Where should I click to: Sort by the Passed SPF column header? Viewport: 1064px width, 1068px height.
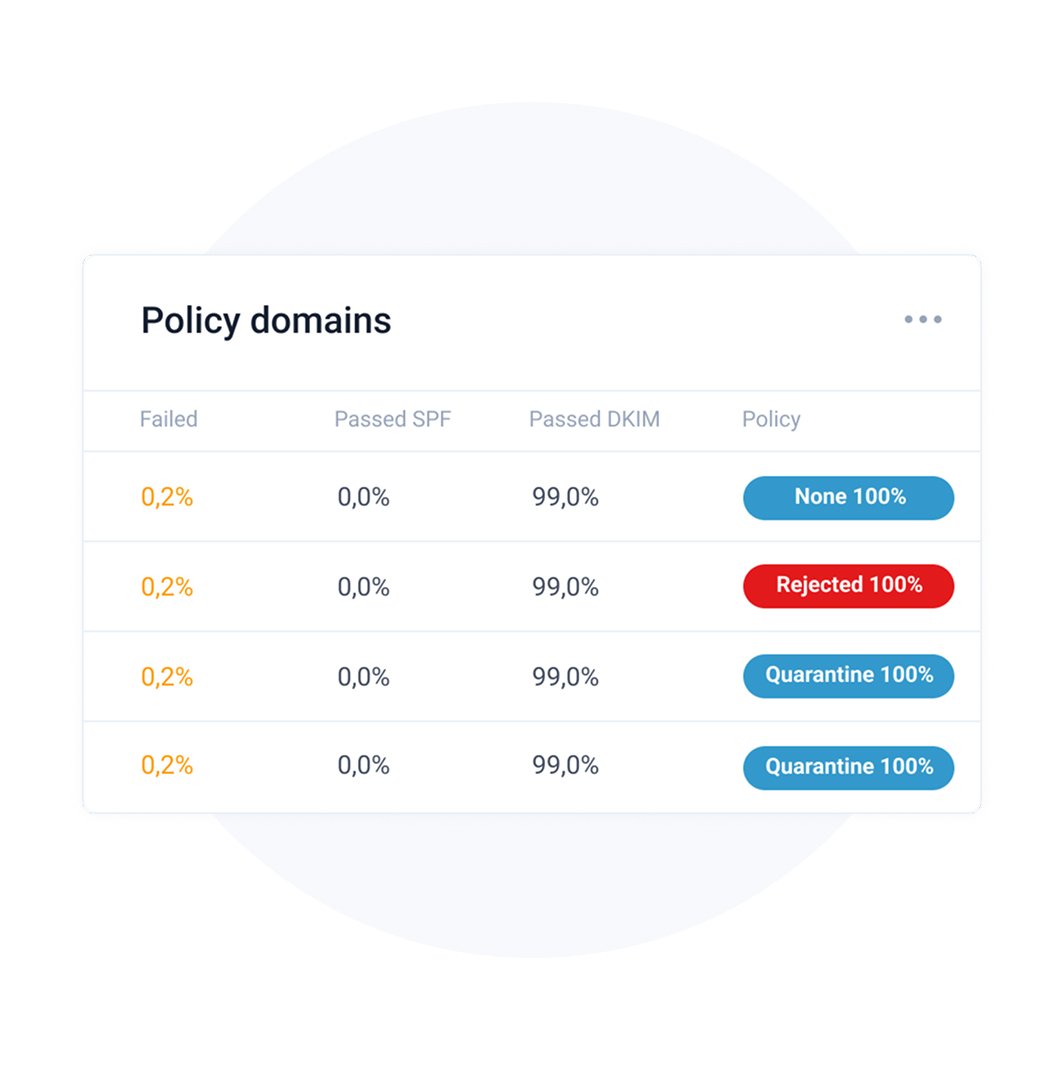tap(392, 419)
